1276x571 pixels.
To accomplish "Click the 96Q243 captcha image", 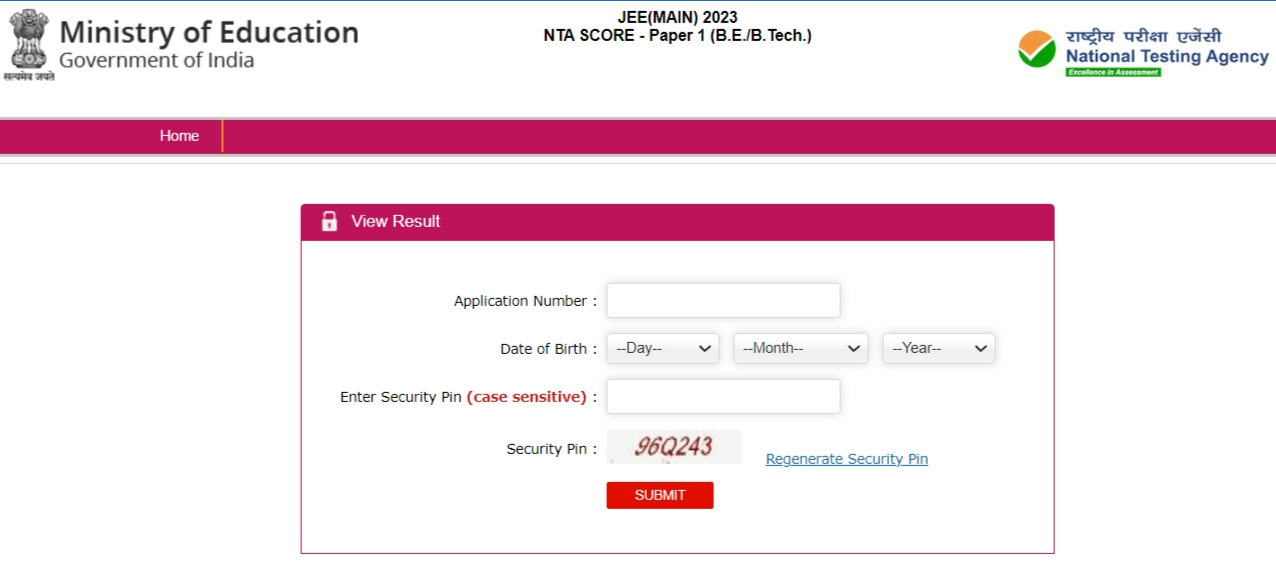I will coord(674,447).
